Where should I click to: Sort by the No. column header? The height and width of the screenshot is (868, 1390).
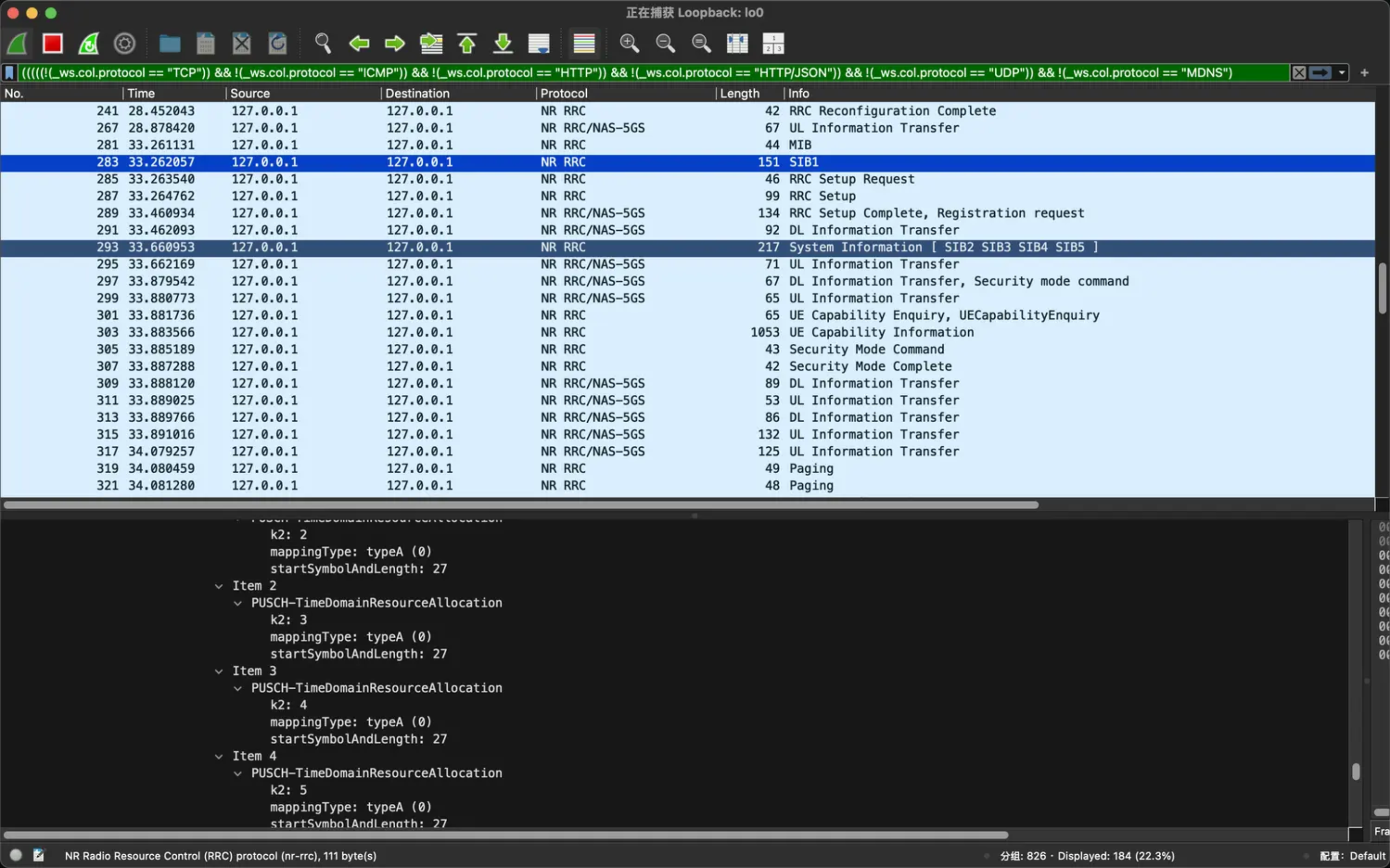pos(61,94)
